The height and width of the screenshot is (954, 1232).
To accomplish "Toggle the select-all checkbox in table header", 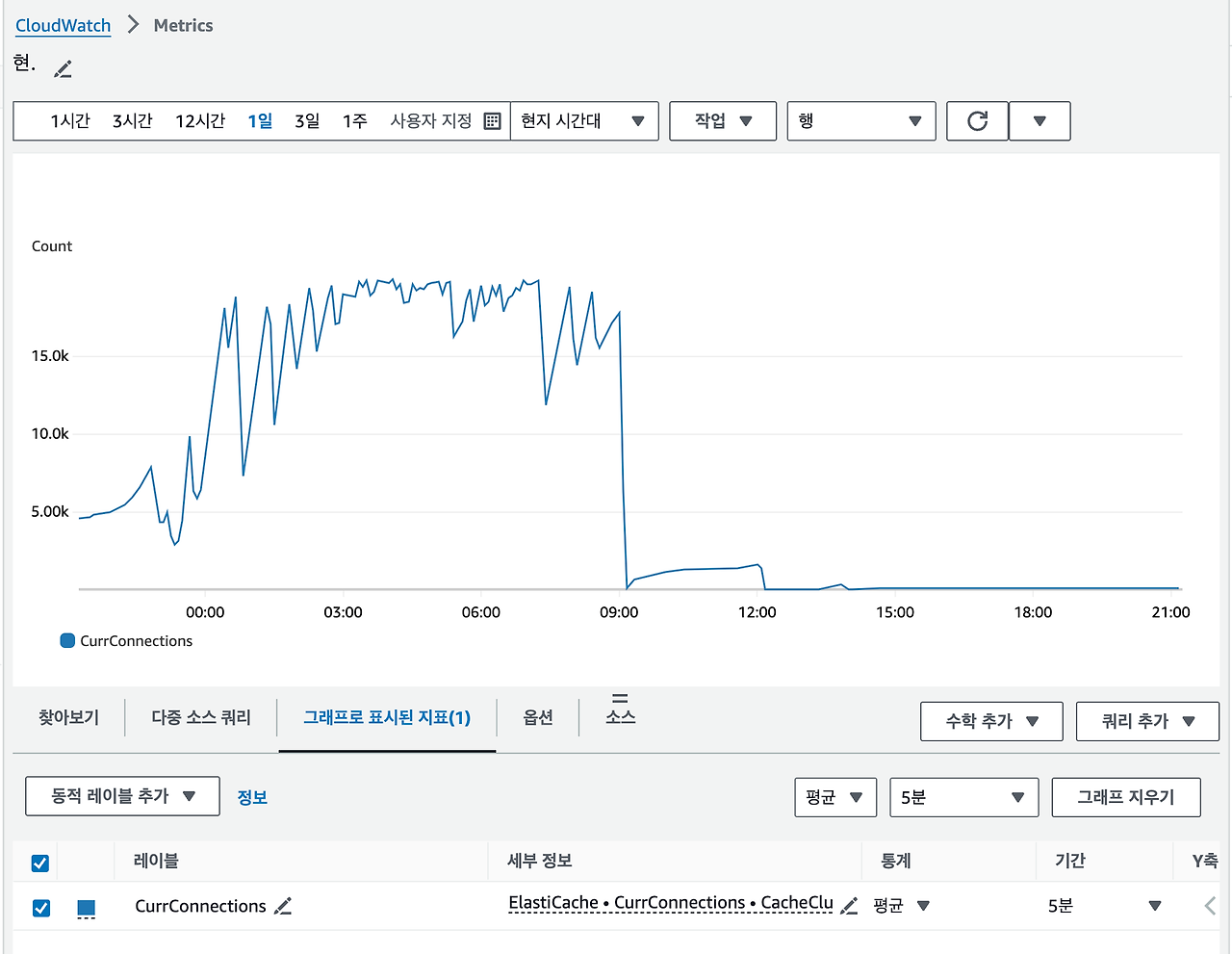I will click(40, 863).
